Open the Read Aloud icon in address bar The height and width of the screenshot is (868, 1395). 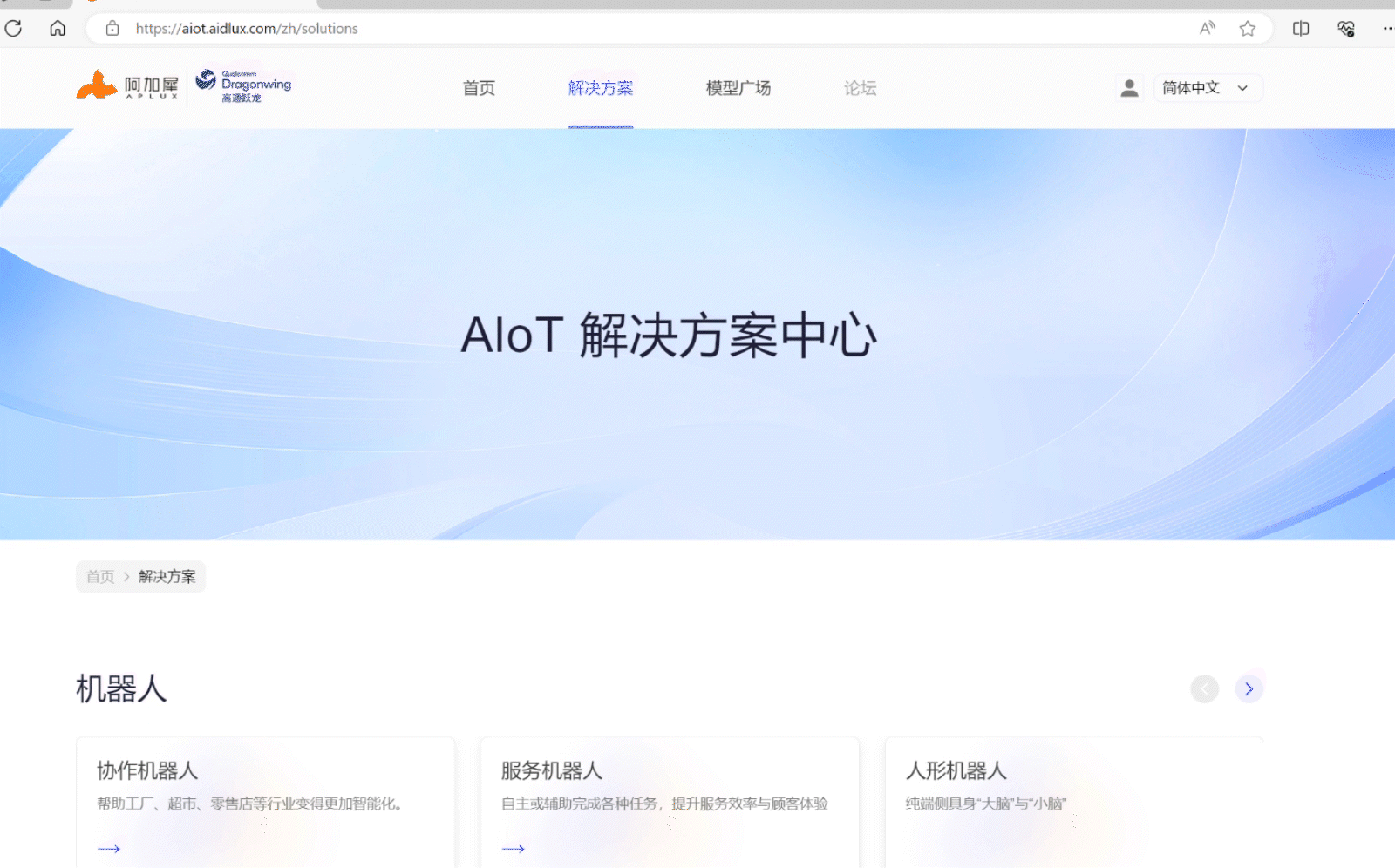pyautogui.click(x=1208, y=29)
